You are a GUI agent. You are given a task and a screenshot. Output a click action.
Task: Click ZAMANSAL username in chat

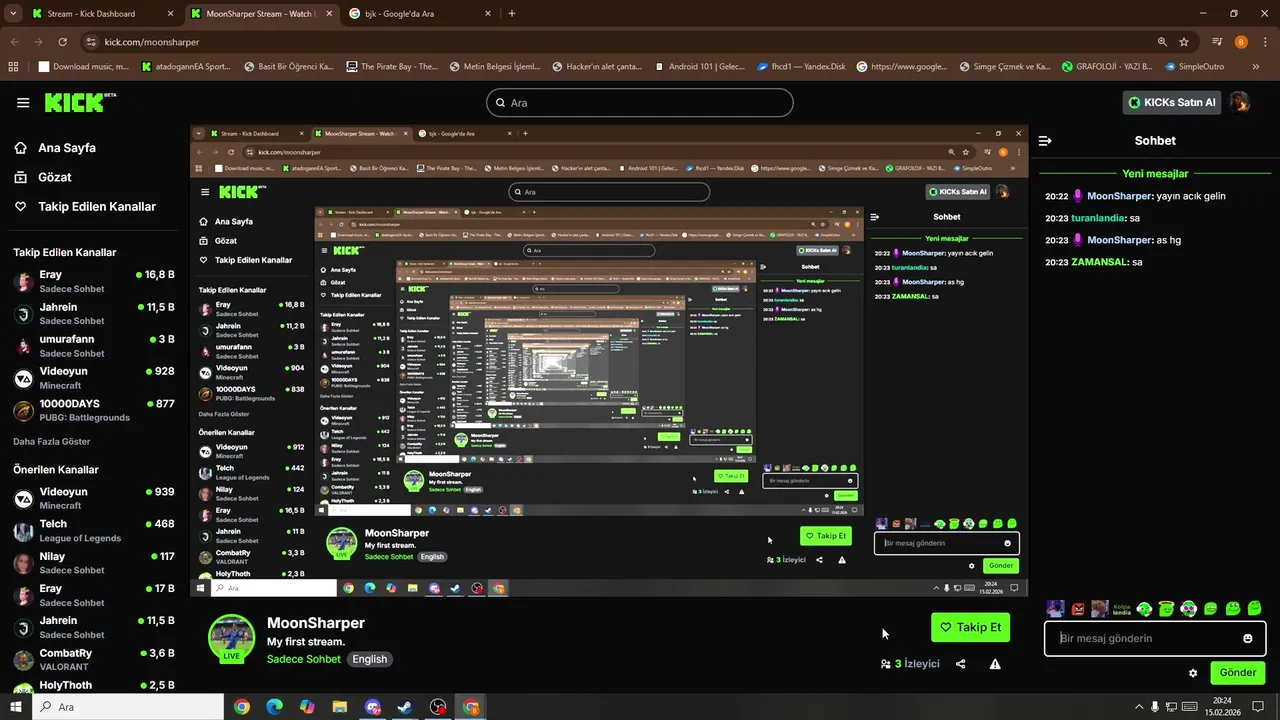coord(1099,262)
